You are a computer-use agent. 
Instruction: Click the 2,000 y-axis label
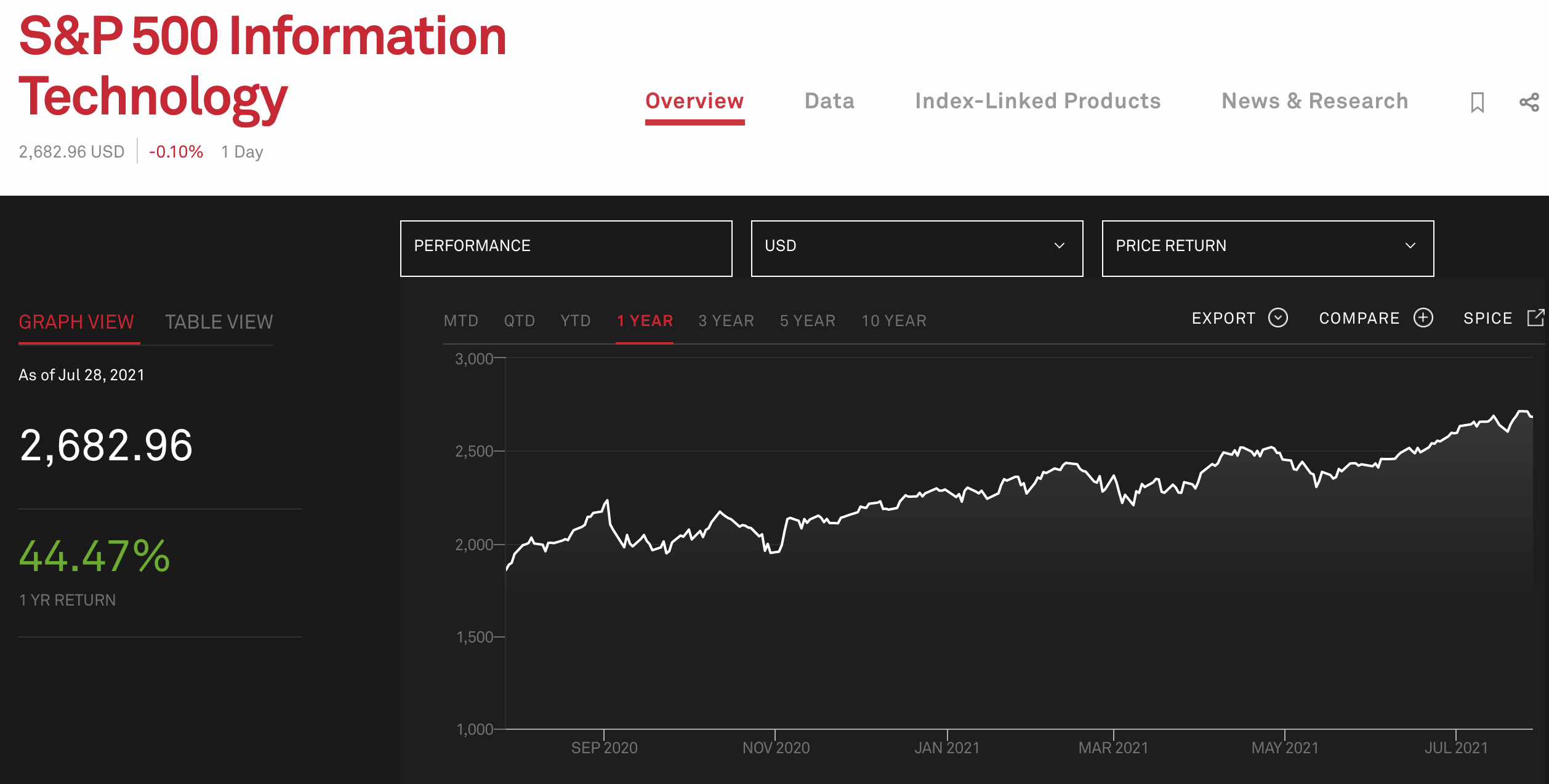point(474,545)
